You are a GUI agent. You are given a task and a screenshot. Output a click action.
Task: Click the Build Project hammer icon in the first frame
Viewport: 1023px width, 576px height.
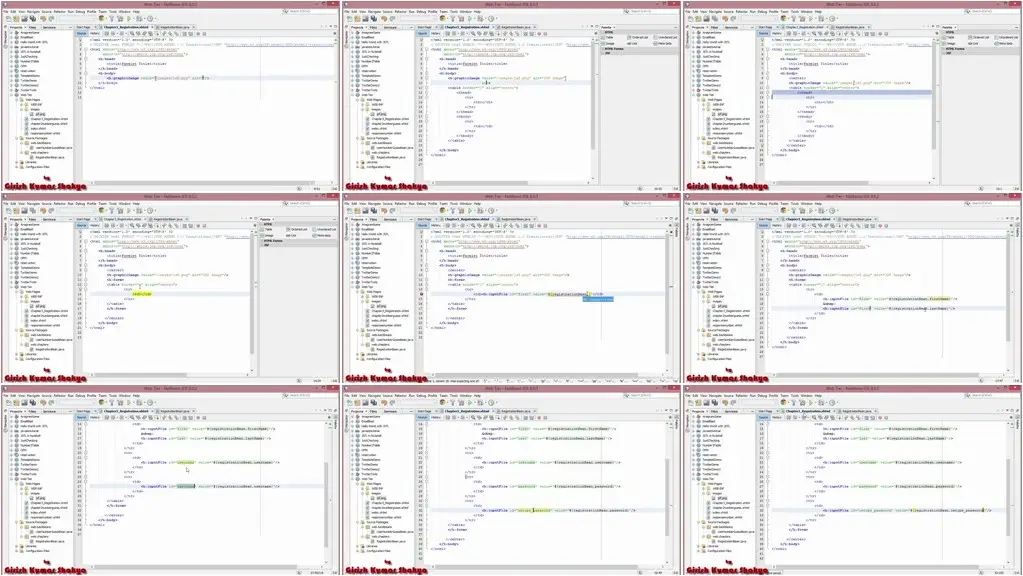point(112,18)
